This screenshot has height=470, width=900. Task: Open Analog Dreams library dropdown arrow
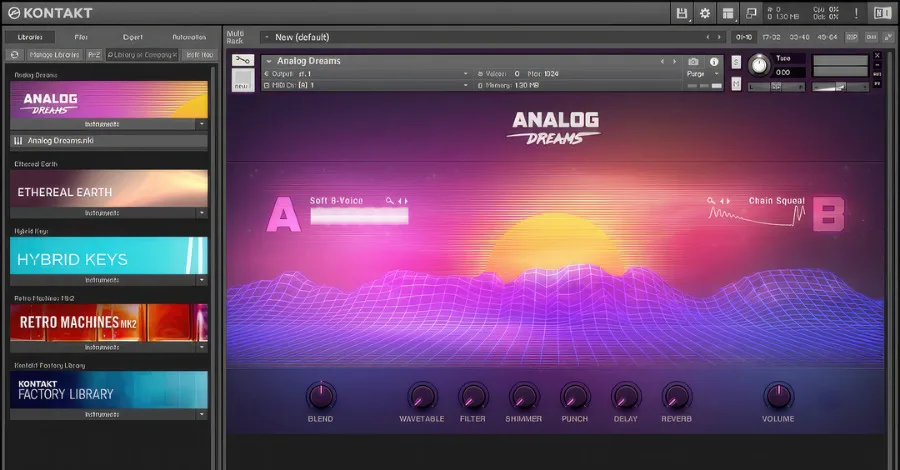point(201,124)
